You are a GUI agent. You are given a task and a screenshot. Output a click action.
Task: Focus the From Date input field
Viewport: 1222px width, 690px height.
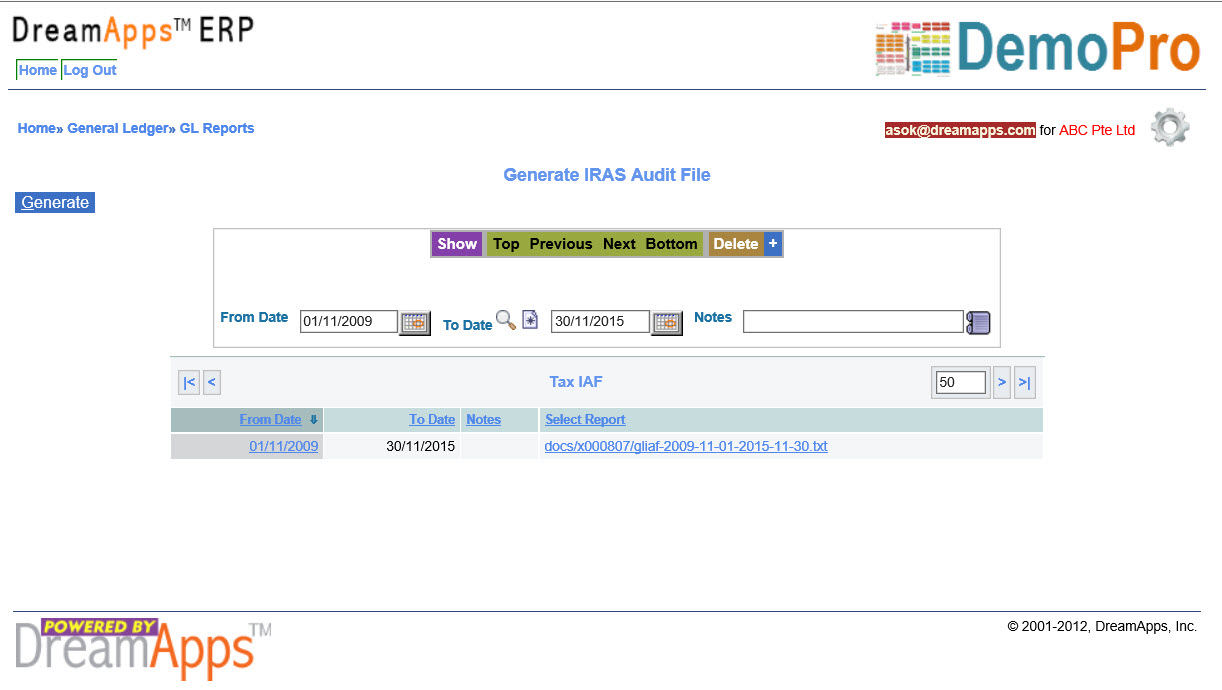coord(349,321)
